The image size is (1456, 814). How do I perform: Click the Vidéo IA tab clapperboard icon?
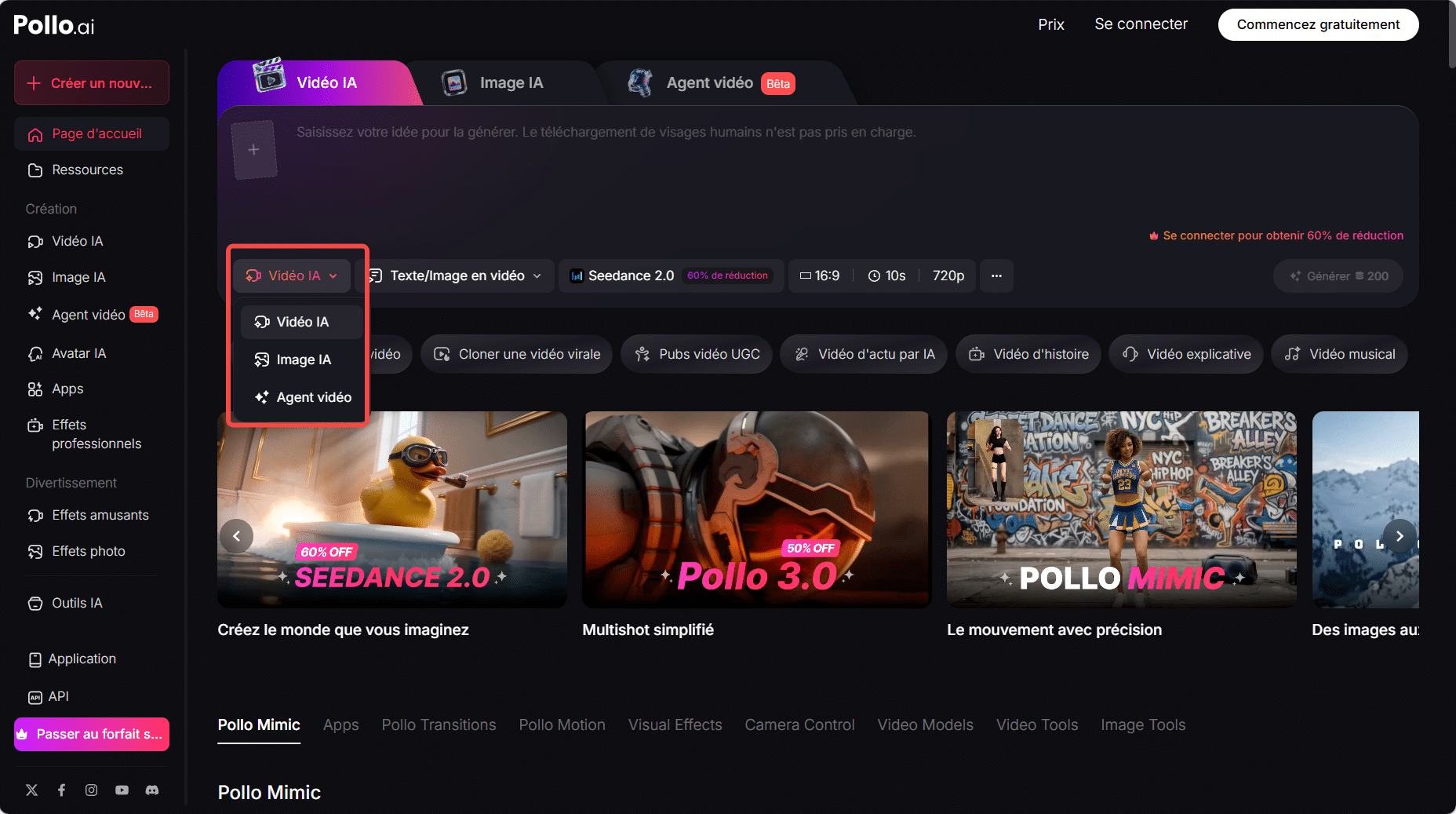point(269,76)
